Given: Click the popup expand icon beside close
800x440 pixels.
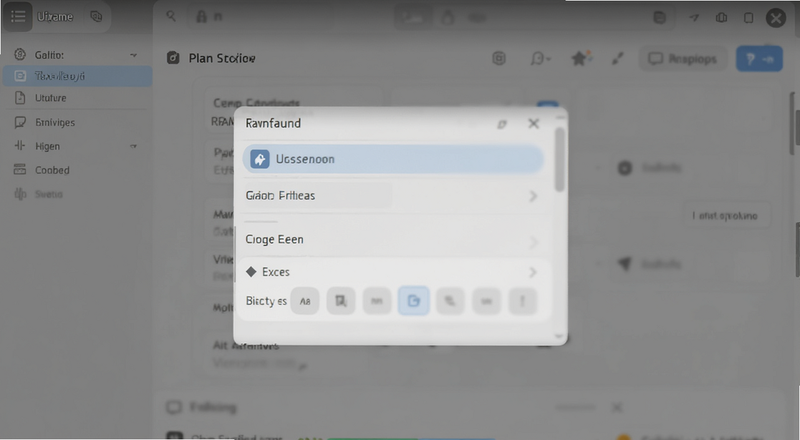Looking at the screenshot, I should 502,124.
